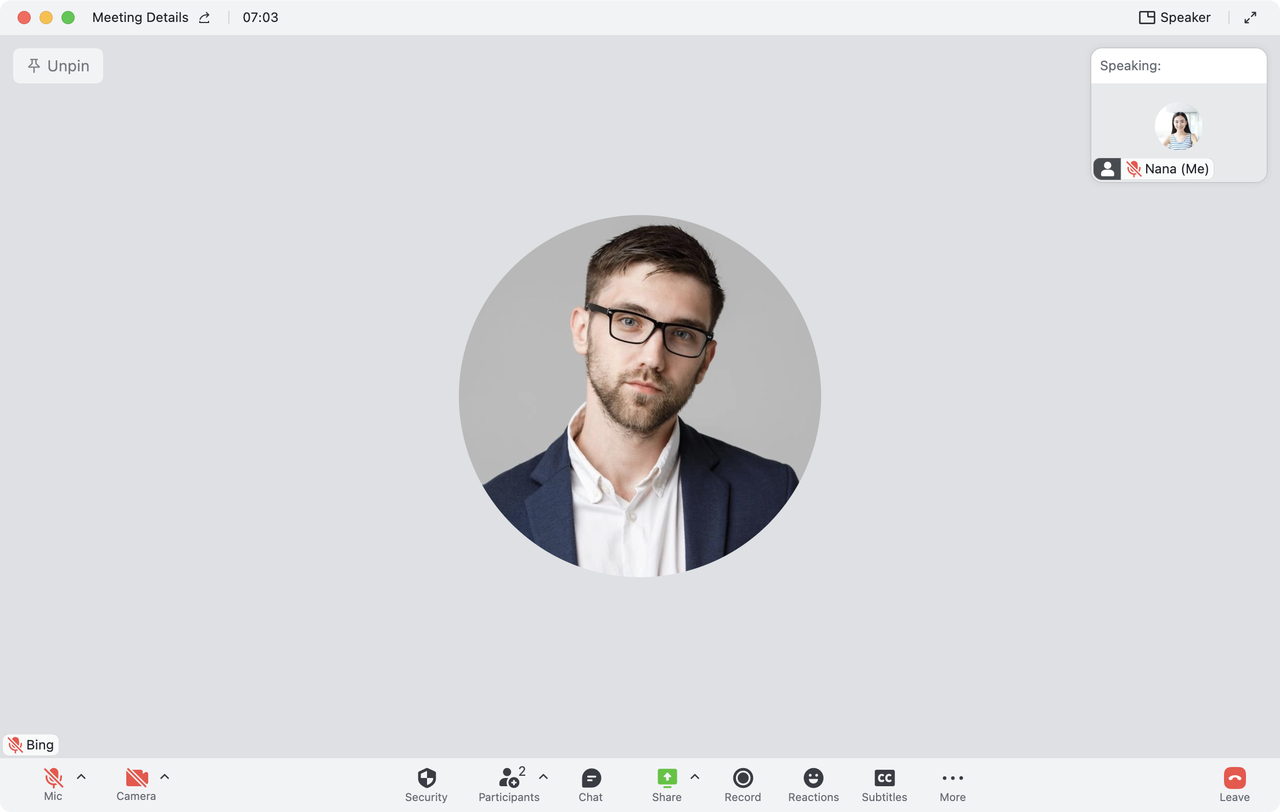This screenshot has width=1280, height=812.
Task: Unmute the microphone
Action: point(53,778)
